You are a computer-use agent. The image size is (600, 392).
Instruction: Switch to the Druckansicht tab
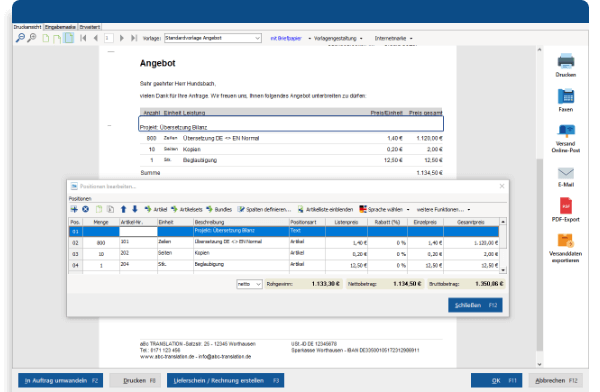tap(28, 27)
